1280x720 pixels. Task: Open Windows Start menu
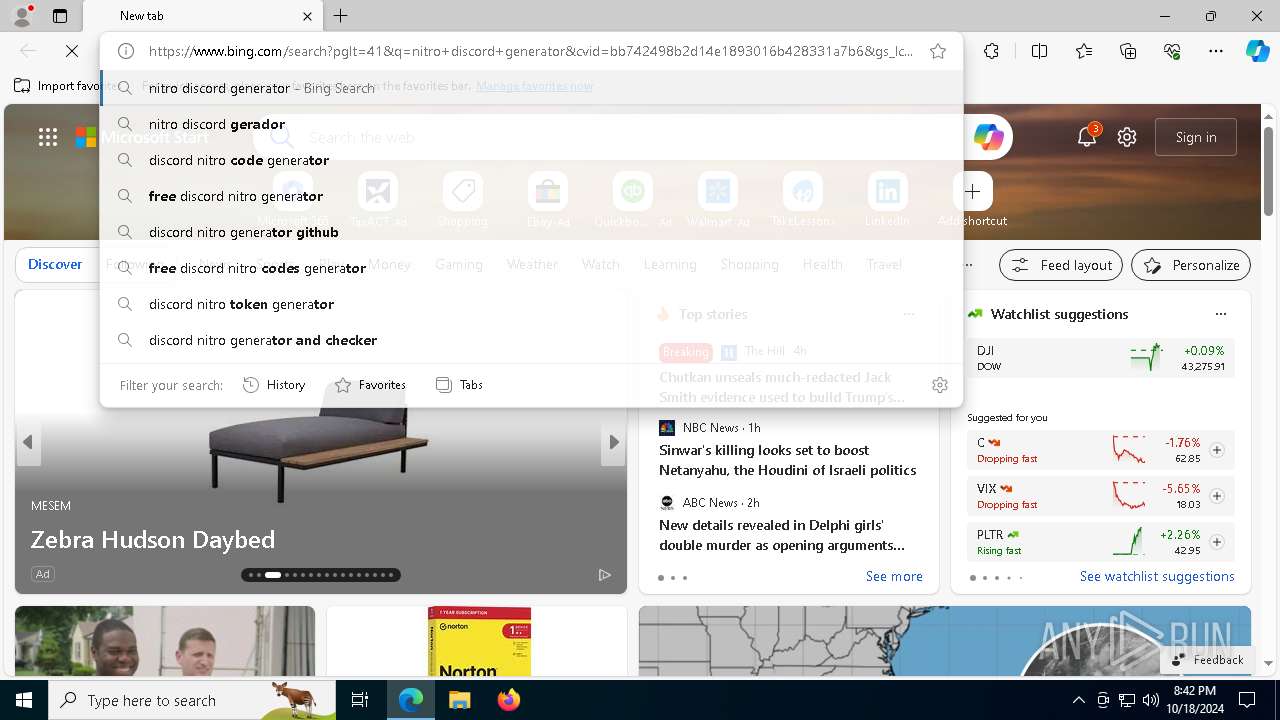point(24,700)
